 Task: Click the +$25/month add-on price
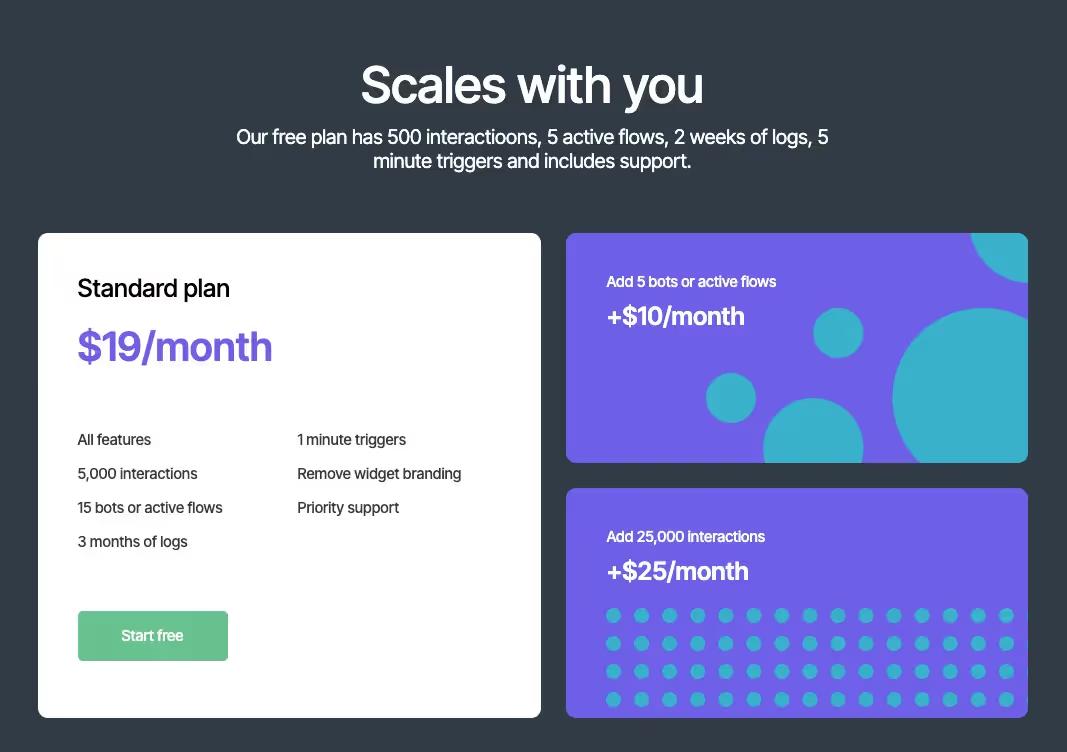[678, 572]
